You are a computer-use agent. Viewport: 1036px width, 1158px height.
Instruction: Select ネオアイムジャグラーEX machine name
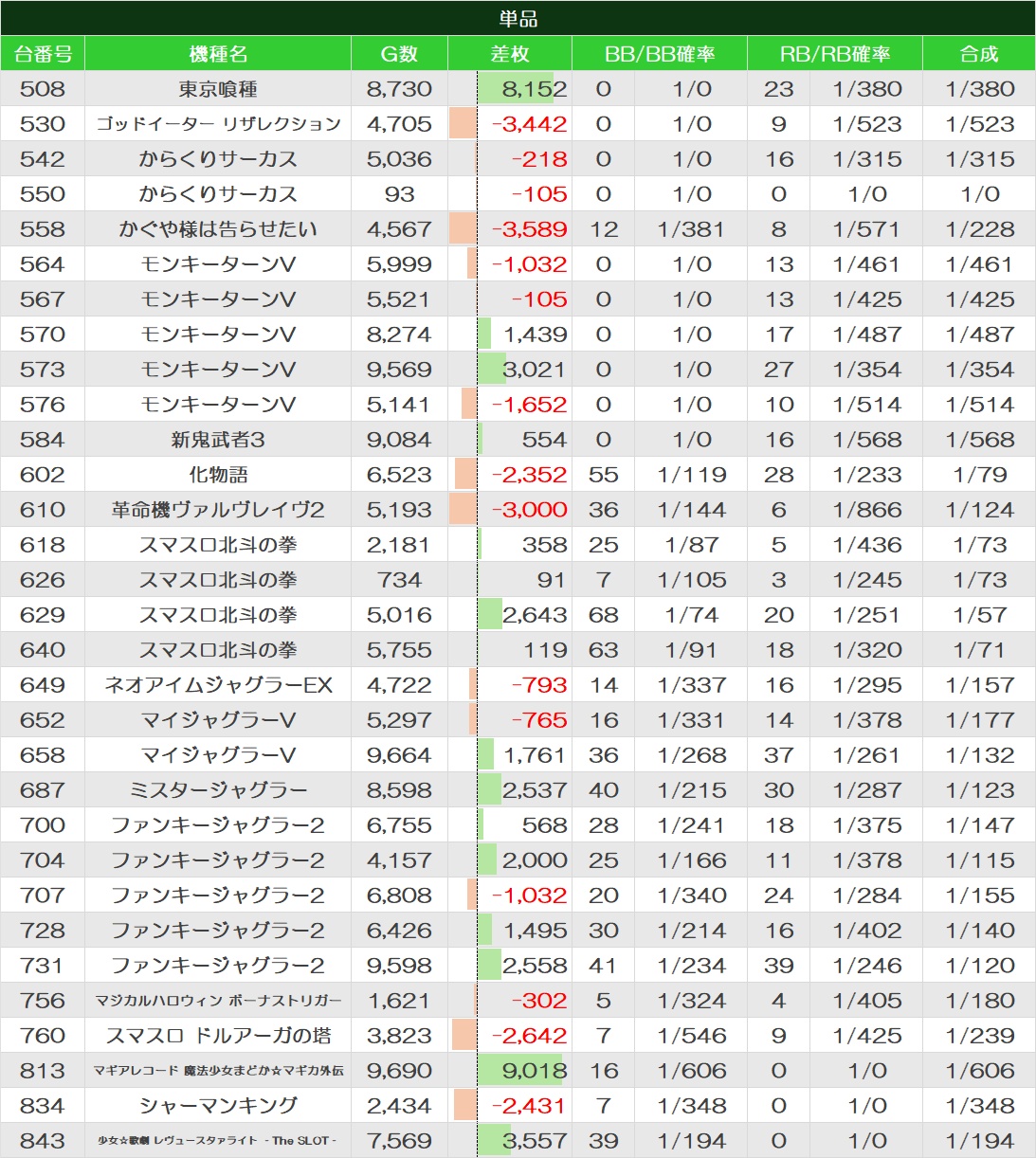[x=218, y=685]
